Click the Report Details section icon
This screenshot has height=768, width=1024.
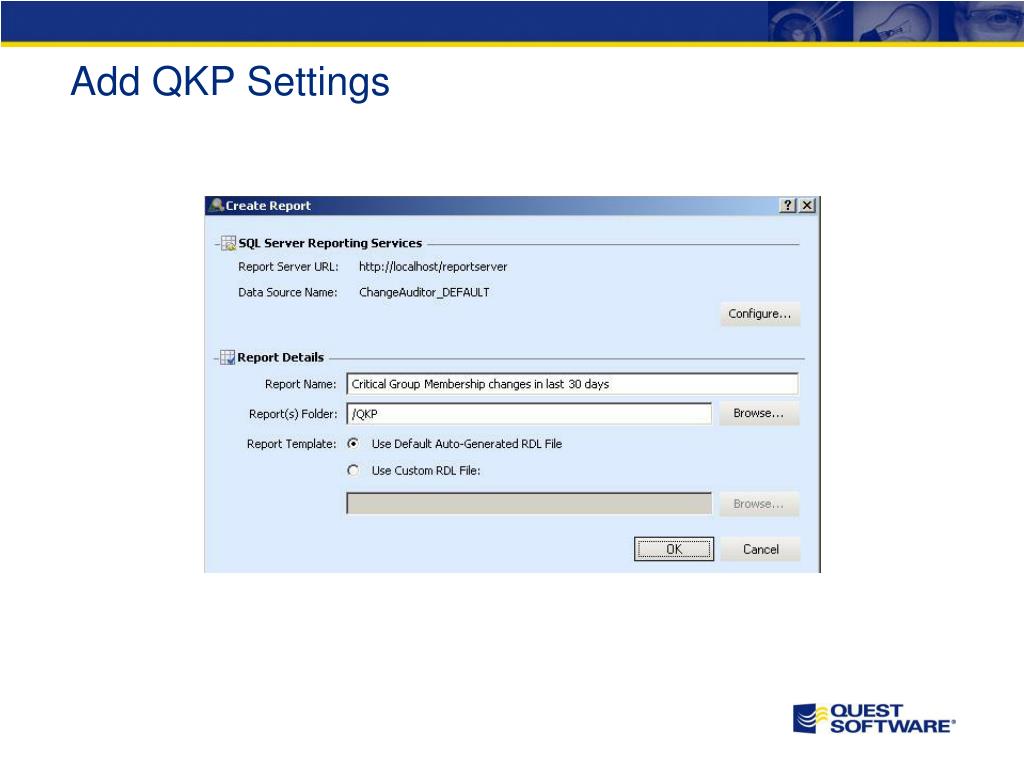227,357
